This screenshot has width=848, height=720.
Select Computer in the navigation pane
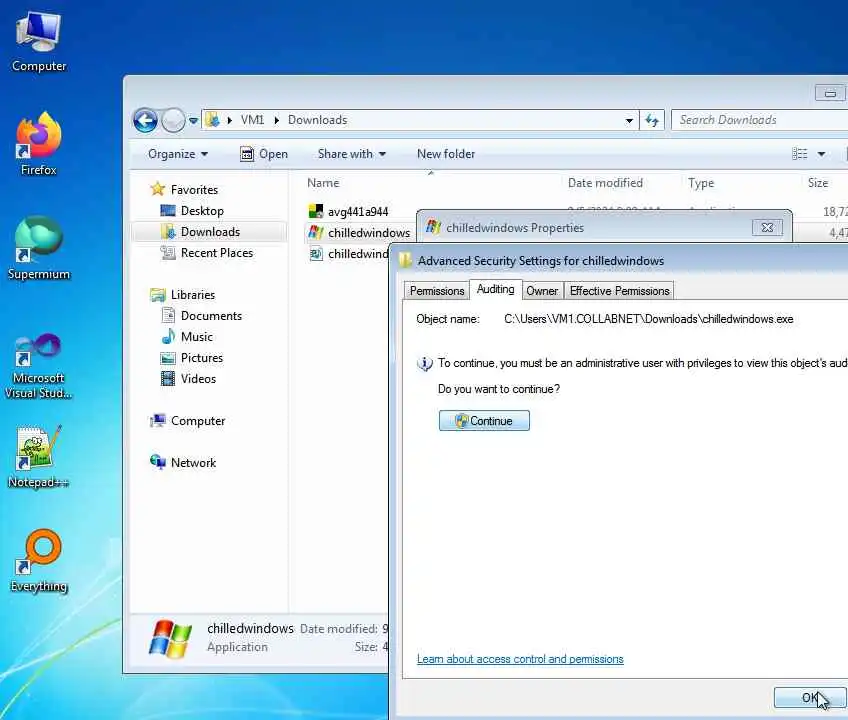[x=188, y=420]
